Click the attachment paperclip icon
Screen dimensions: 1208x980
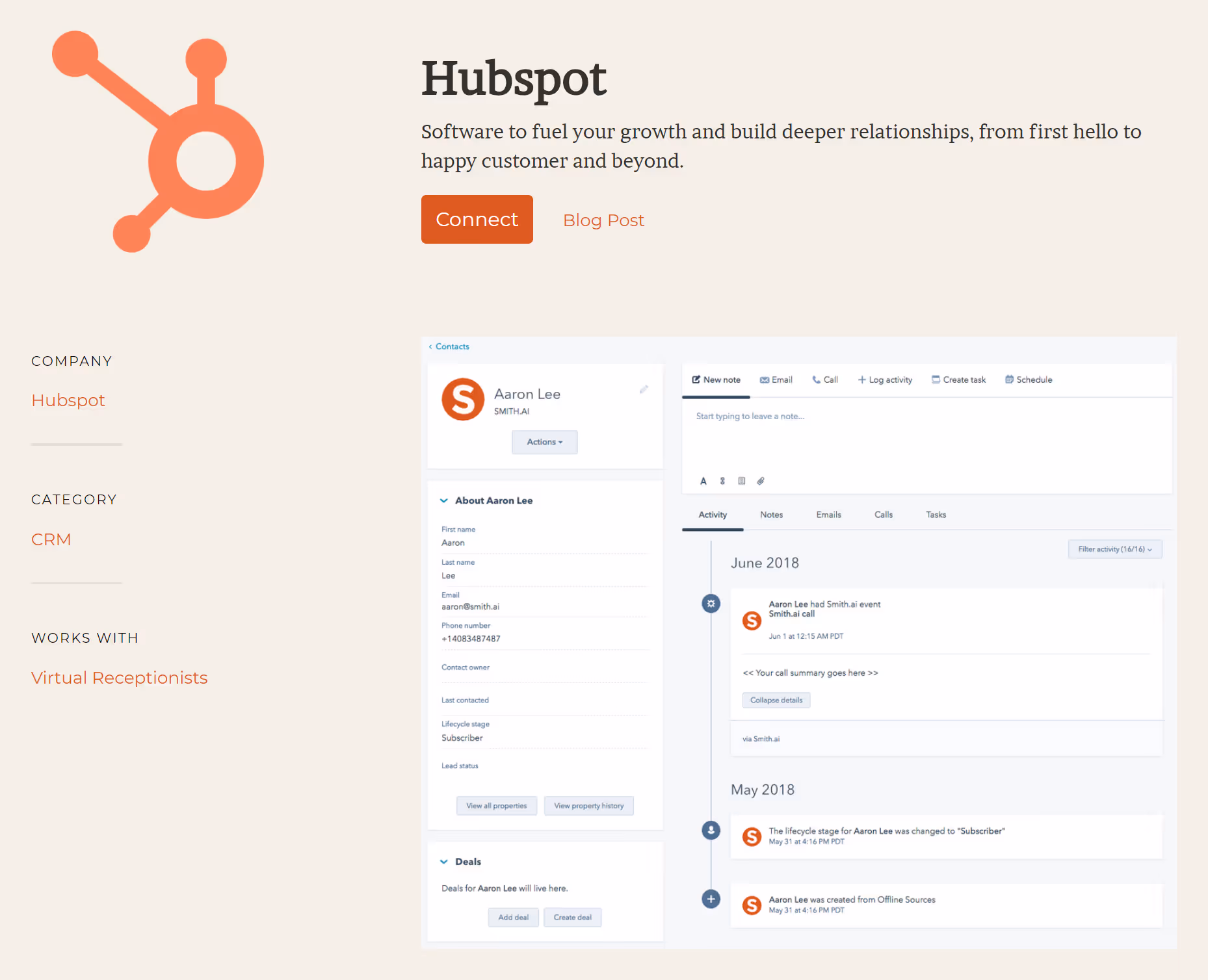point(761,481)
